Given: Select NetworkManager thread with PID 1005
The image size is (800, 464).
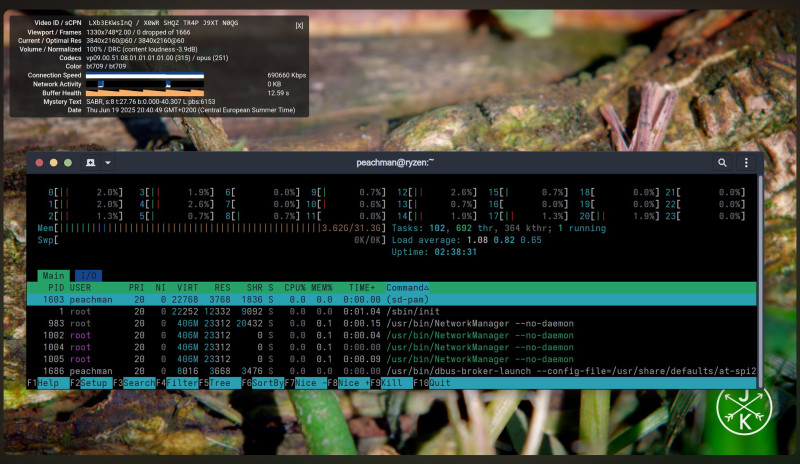Looking at the screenshot, I should click(x=392, y=359).
